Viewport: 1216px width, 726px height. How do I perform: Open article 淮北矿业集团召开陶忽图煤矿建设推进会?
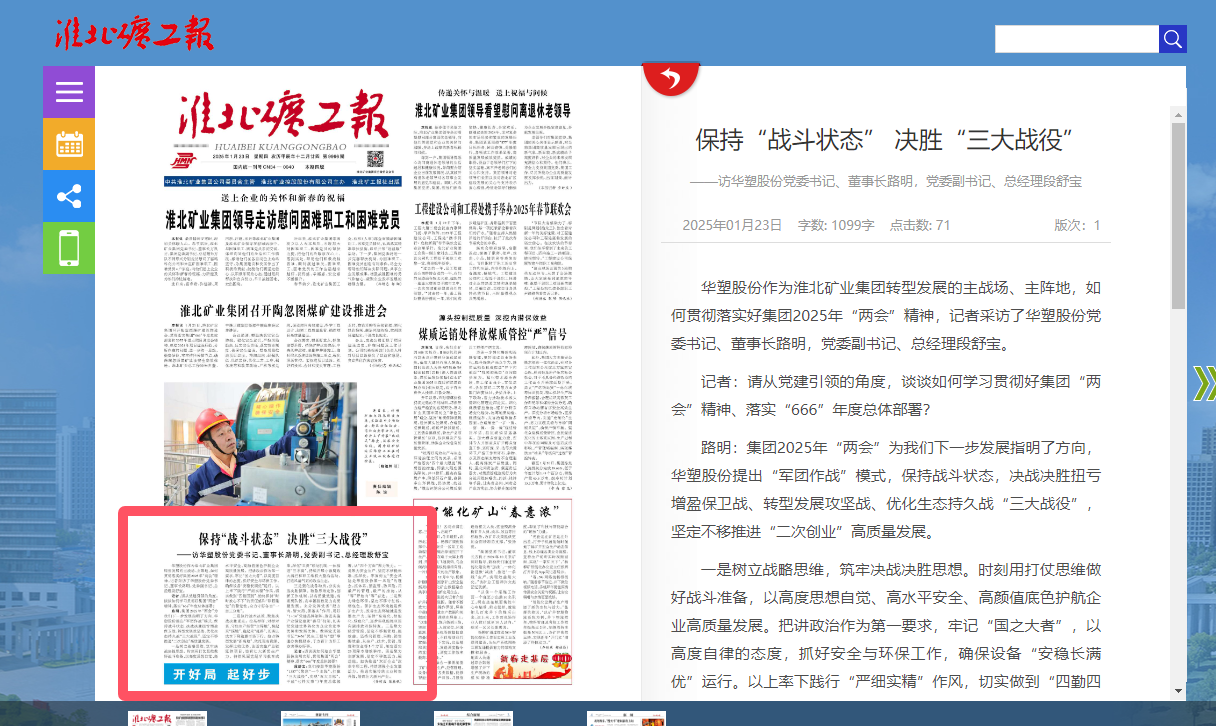click(283, 310)
